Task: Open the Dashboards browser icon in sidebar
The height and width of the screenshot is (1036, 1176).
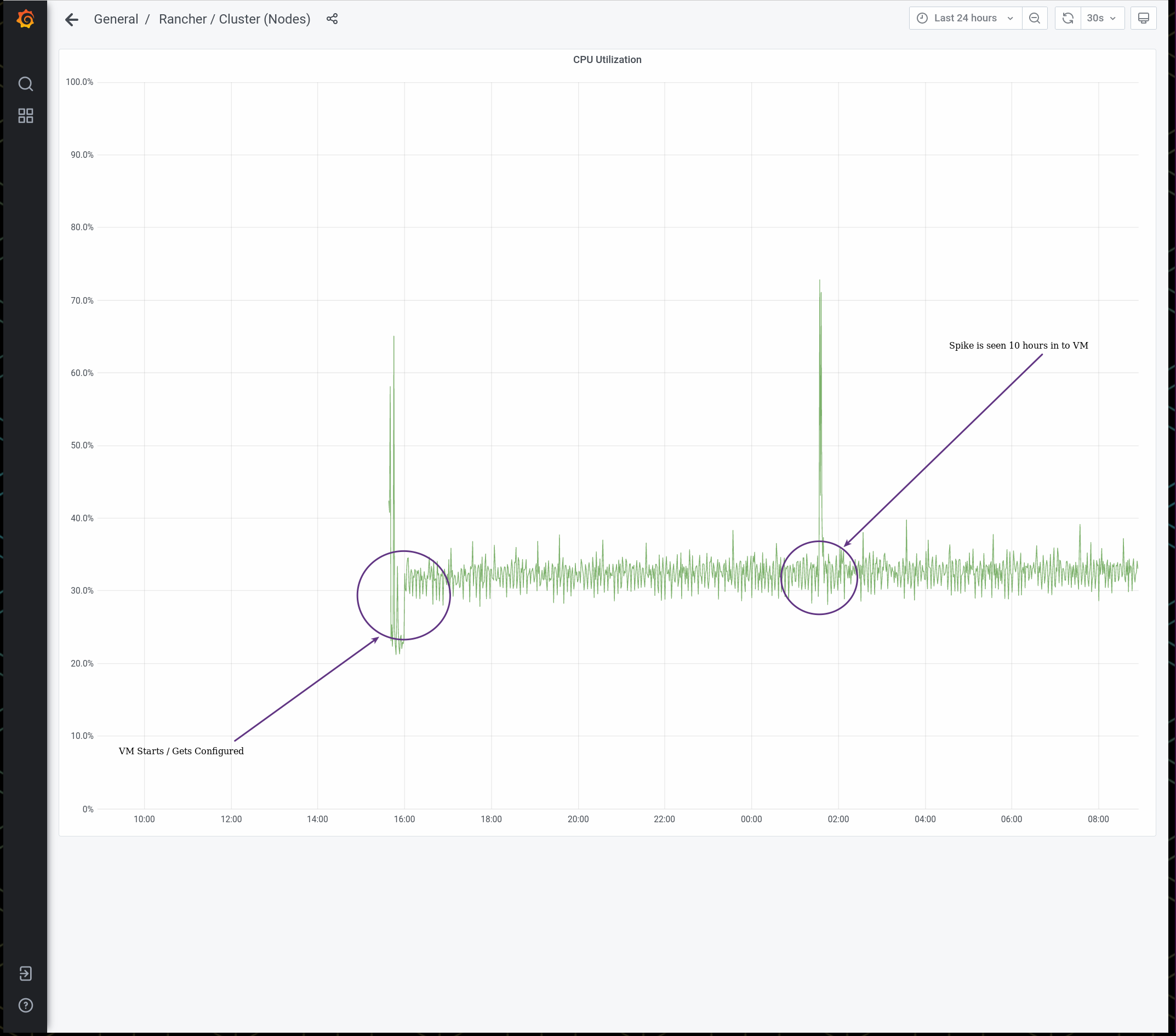Action: click(26, 116)
